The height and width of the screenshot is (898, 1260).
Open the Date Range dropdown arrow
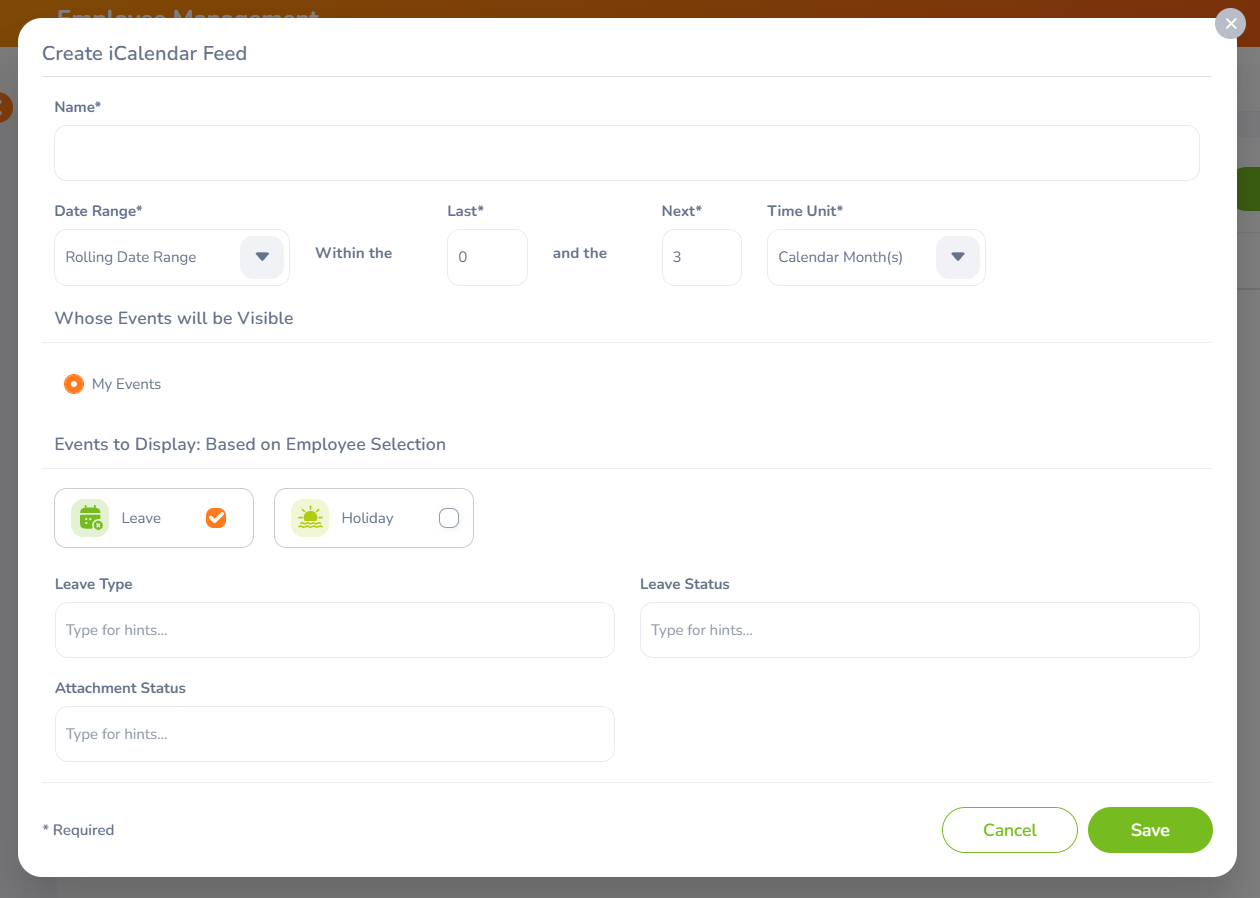click(x=262, y=257)
